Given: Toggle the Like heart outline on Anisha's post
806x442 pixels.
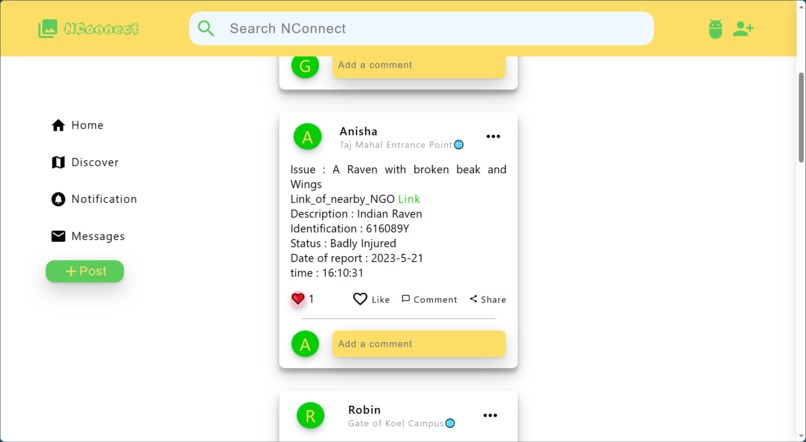Looking at the screenshot, I should 360,299.
